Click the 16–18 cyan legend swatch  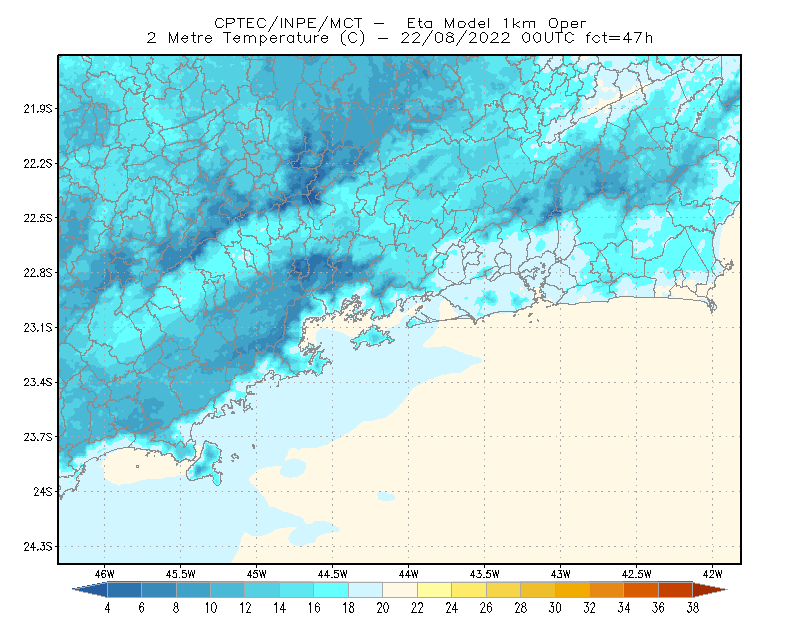331,590
